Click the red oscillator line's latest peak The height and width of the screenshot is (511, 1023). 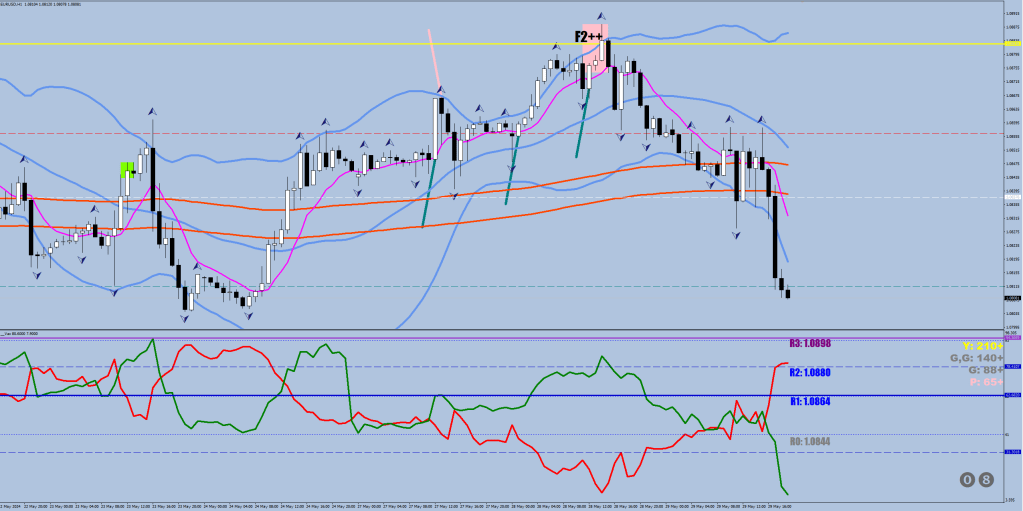tap(786, 363)
